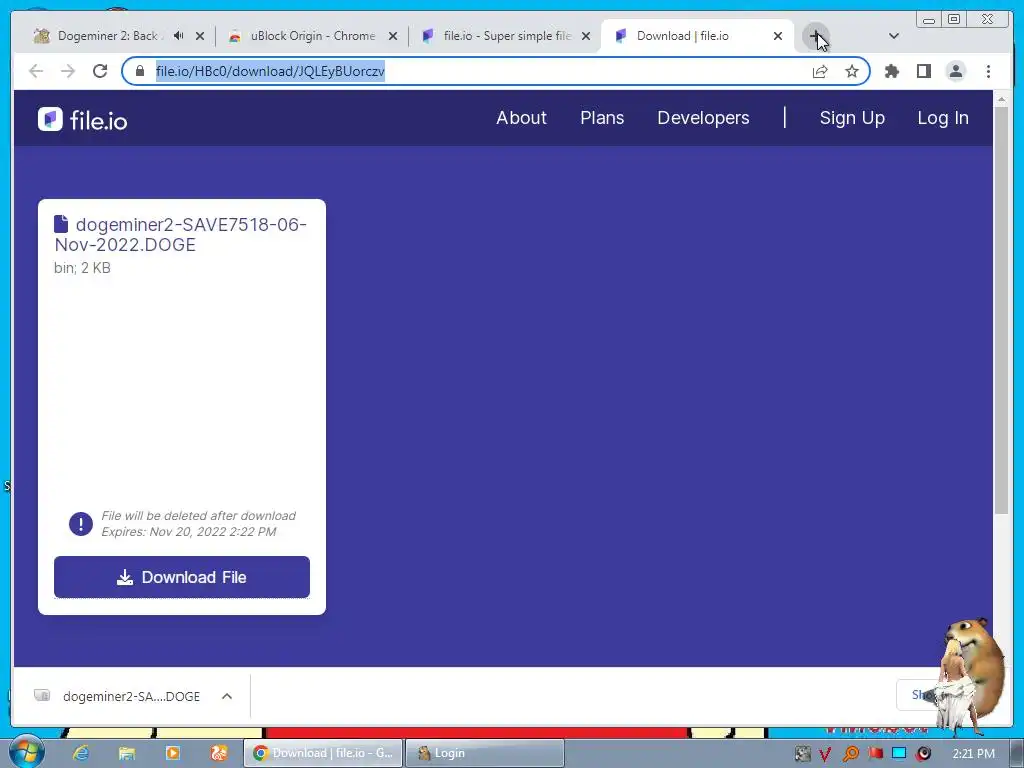Click the browser forward arrow
Image resolution: width=1024 pixels, height=768 pixels.
coord(68,71)
